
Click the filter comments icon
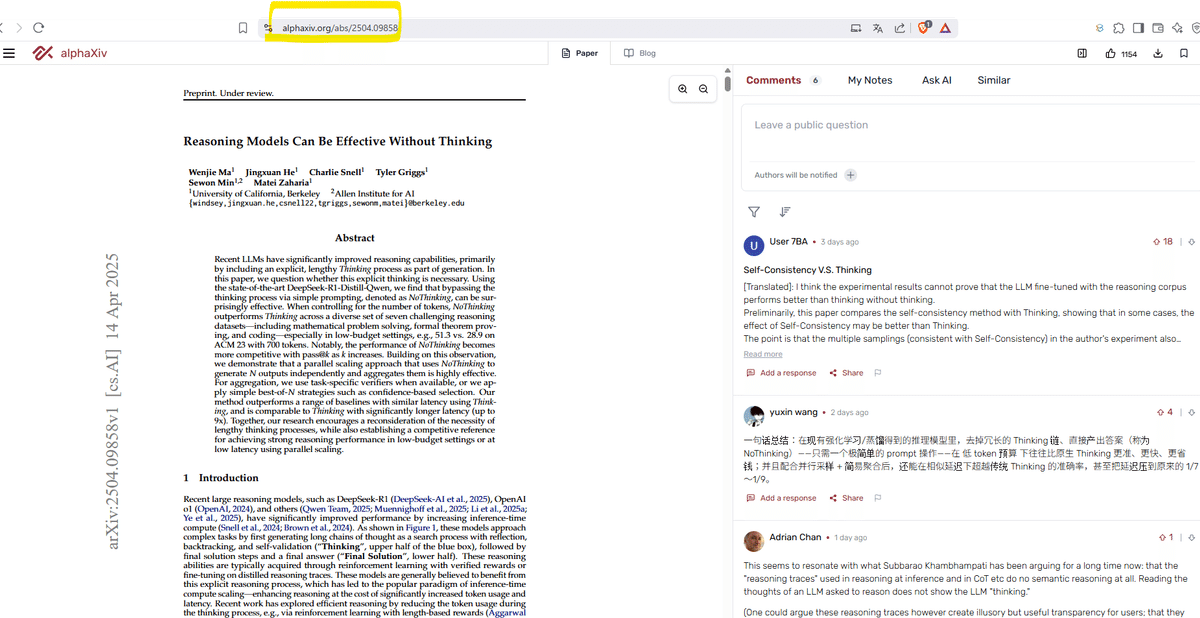tap(754, 211)
